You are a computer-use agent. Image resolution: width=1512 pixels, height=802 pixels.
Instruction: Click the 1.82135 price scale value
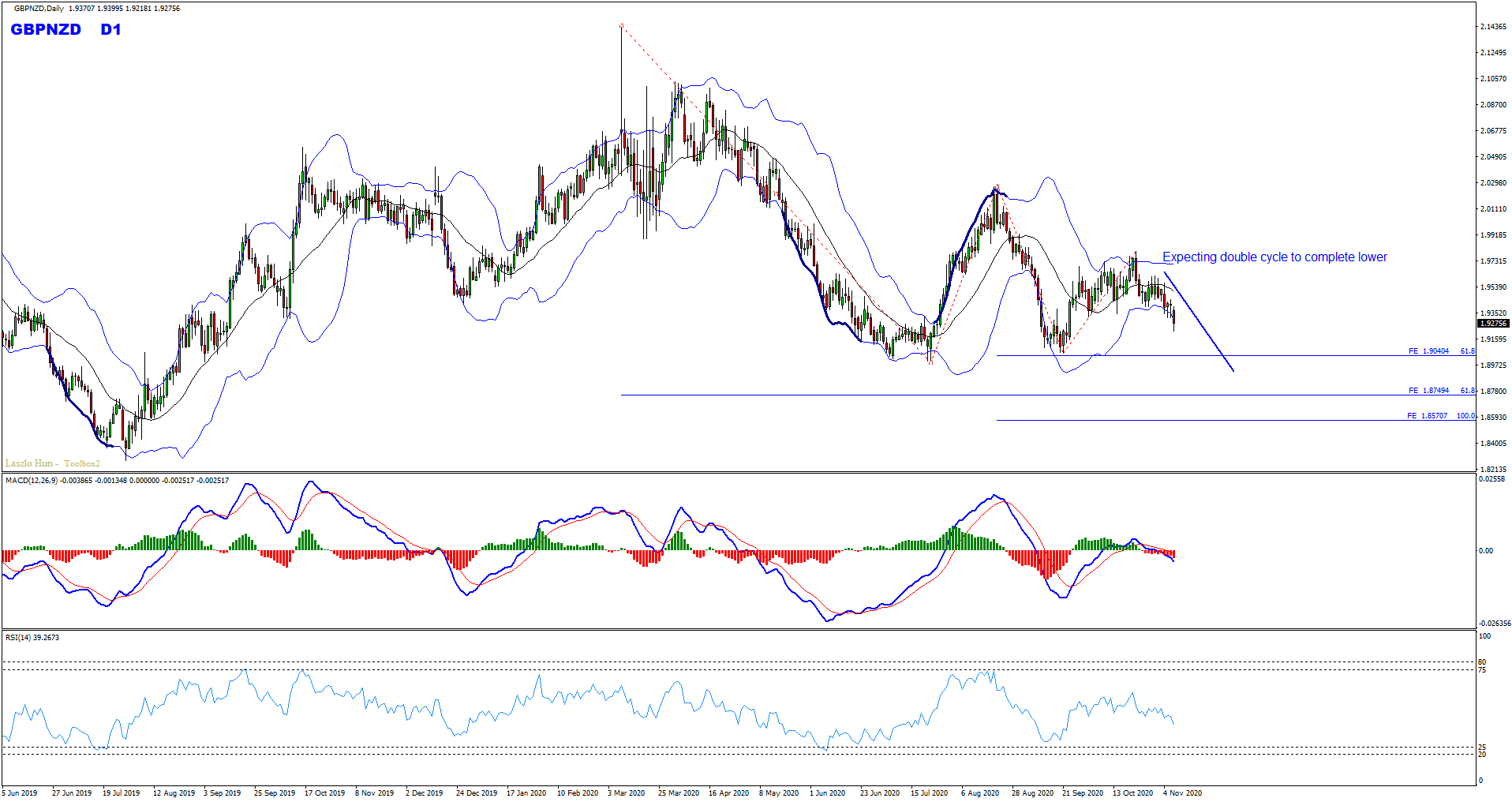click(x=1493, y=469)
